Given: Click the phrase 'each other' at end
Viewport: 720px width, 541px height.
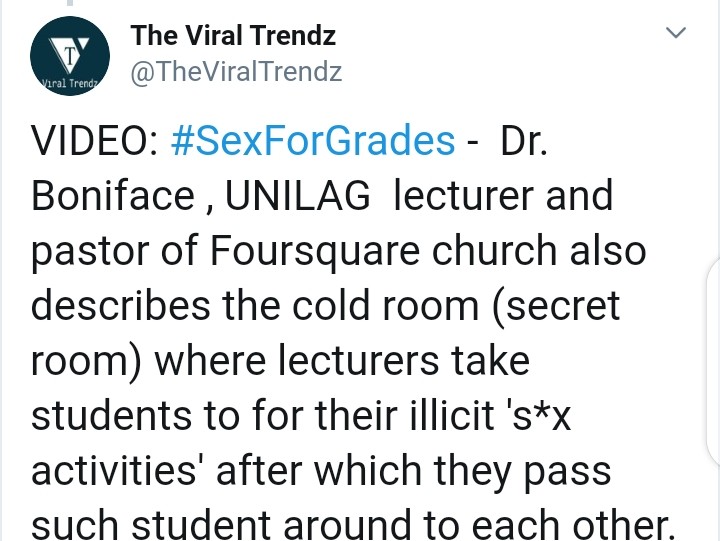Looking at the screenshot, I should click(584, 522).
